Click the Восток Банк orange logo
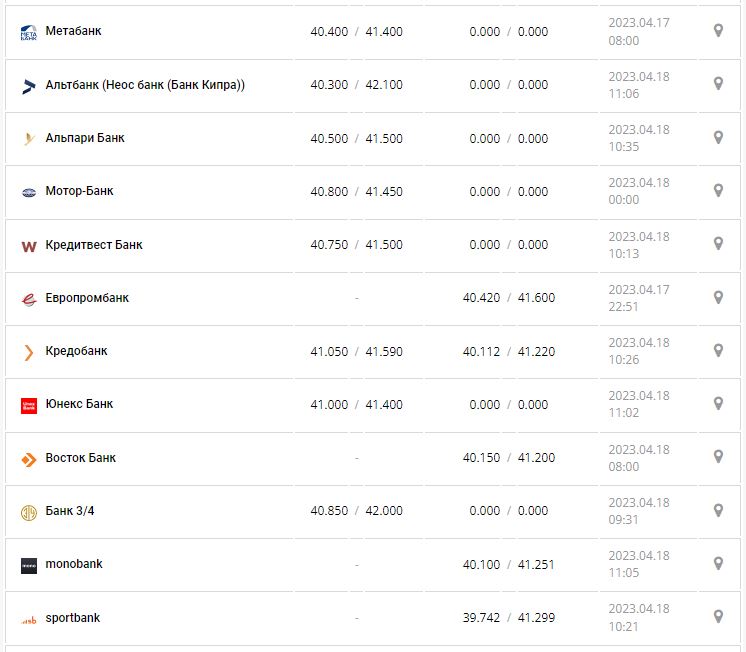This screenshot has height=652, width=746. [29, 458]
